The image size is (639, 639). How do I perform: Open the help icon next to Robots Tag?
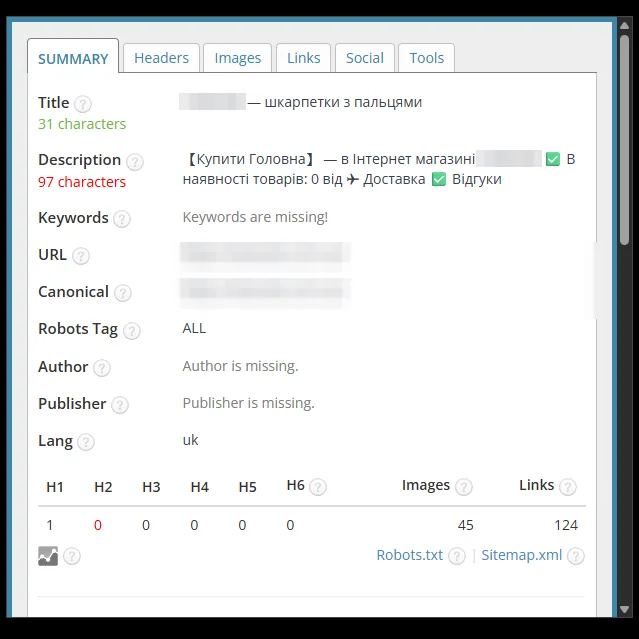click(132, 331)
